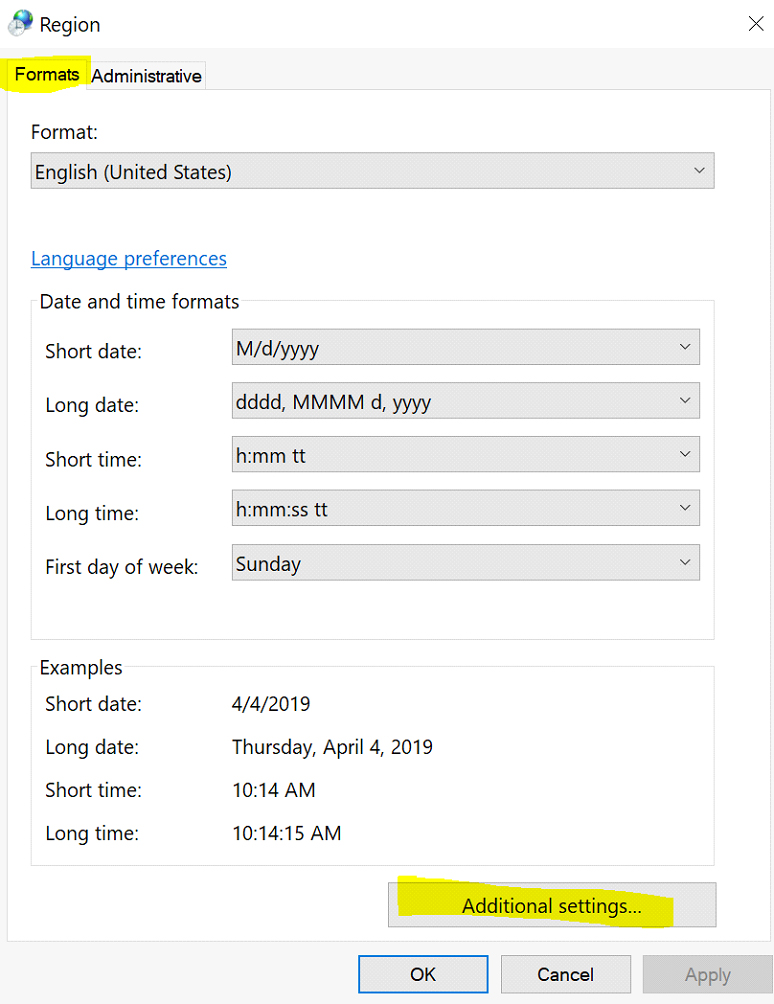Click the 4/4/2019 short date example
This screenshot has height=1004, width=774.
coord(271,704)
